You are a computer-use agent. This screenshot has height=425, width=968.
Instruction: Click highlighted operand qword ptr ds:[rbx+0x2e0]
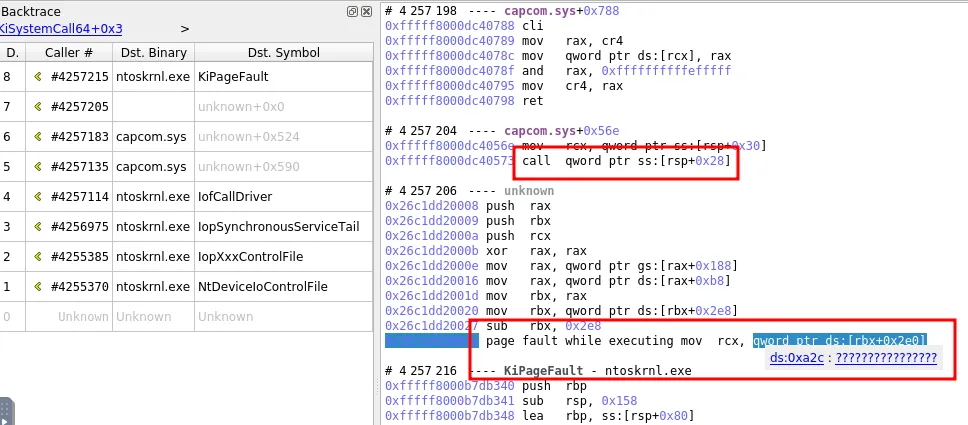(x=840, y=340)
